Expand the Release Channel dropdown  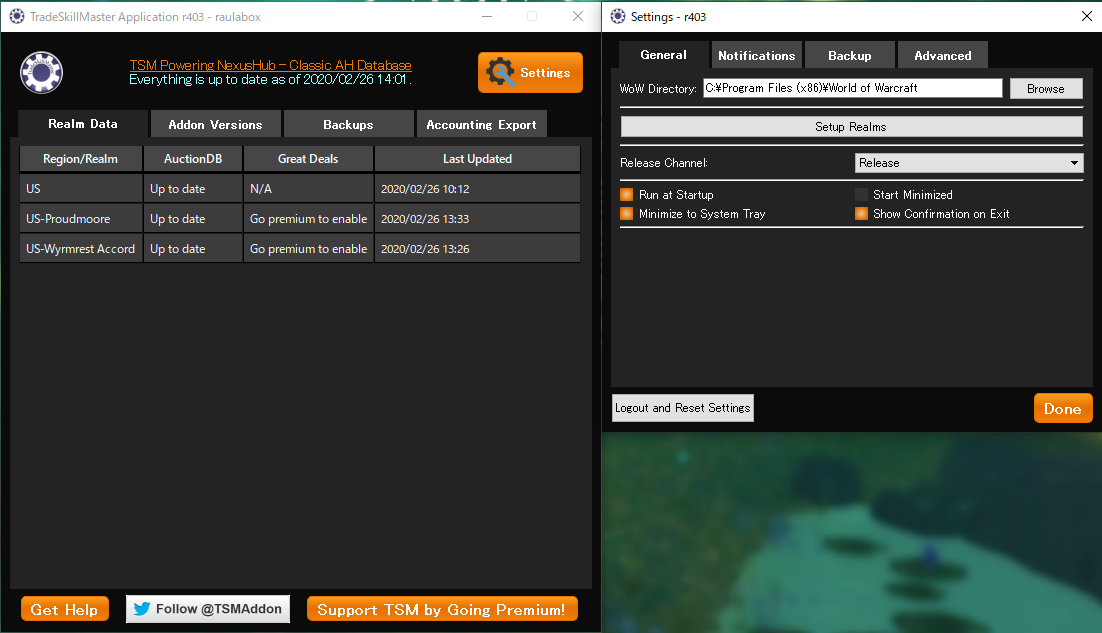[968, 163]
